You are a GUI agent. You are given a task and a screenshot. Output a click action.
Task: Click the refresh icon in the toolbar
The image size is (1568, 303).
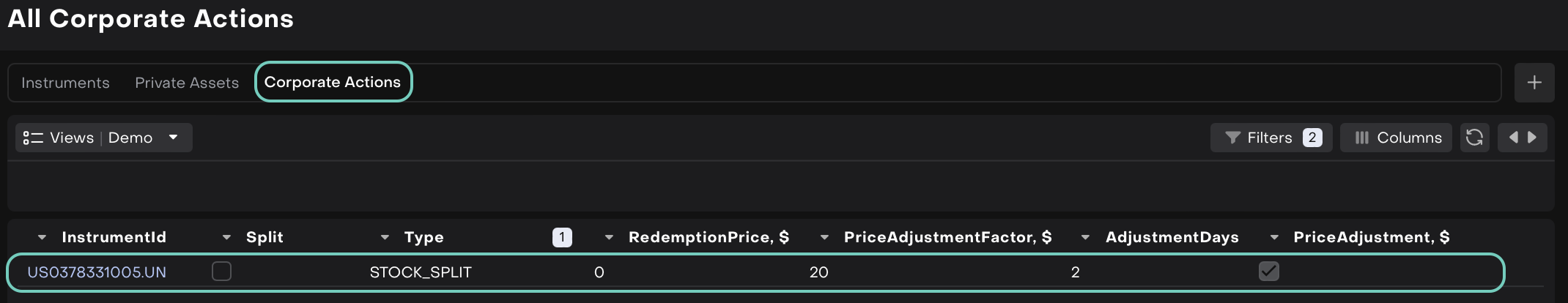click(x=1474, y=138)
